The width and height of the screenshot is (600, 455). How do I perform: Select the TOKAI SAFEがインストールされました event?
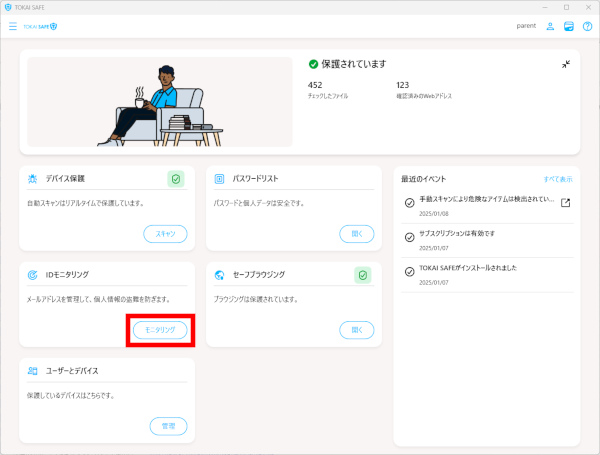coord(468,268)
